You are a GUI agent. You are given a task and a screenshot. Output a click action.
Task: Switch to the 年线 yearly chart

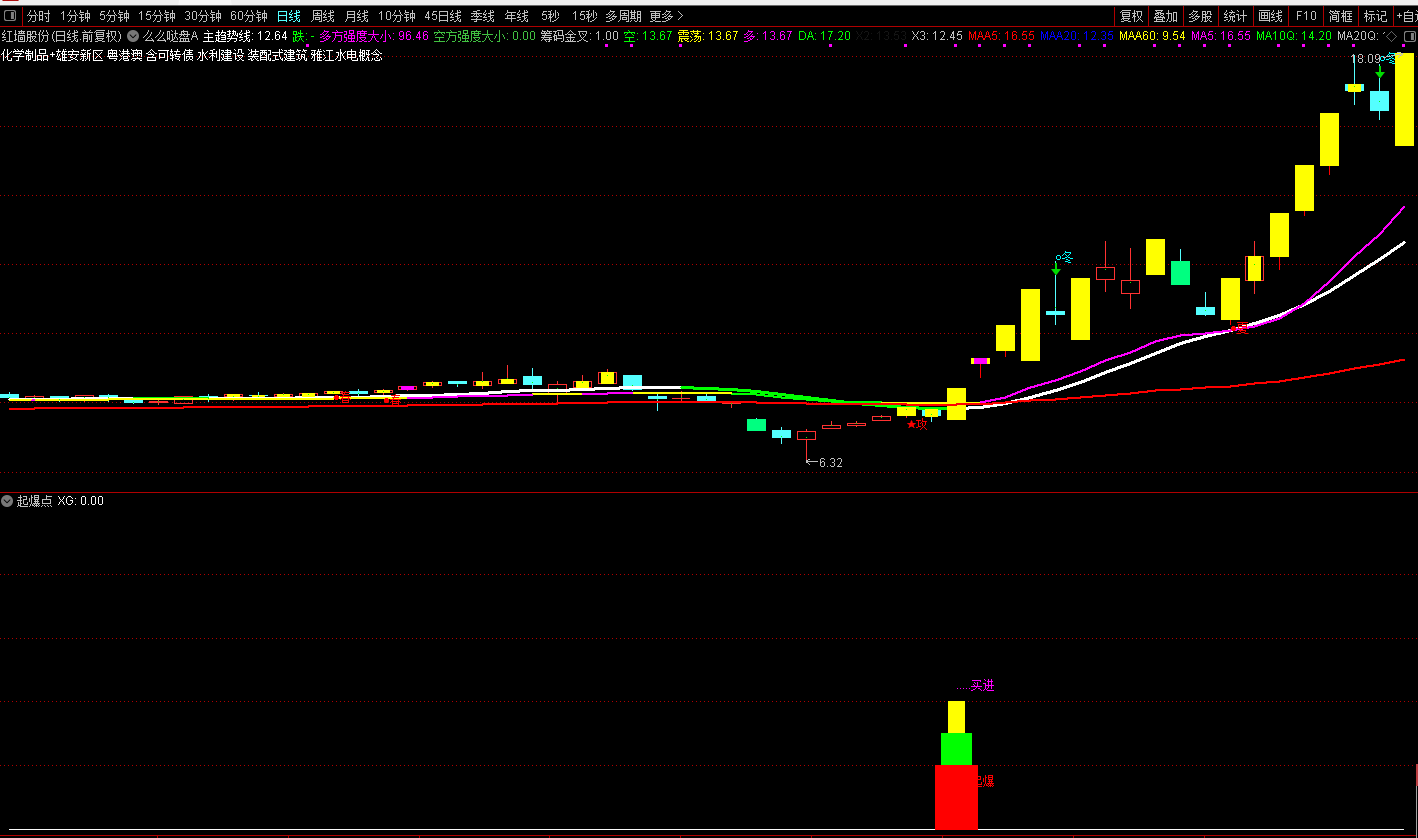tap(517, 16)
